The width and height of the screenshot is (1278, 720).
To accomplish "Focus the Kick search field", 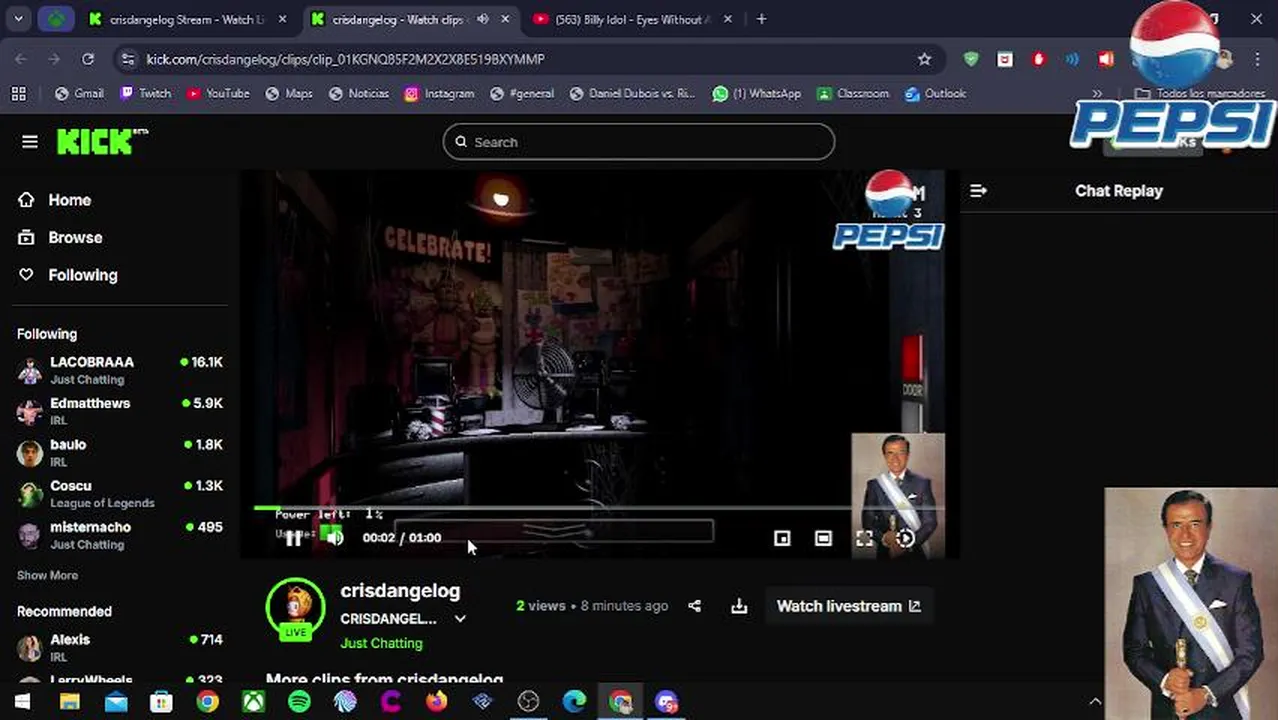I will point(639,142).
